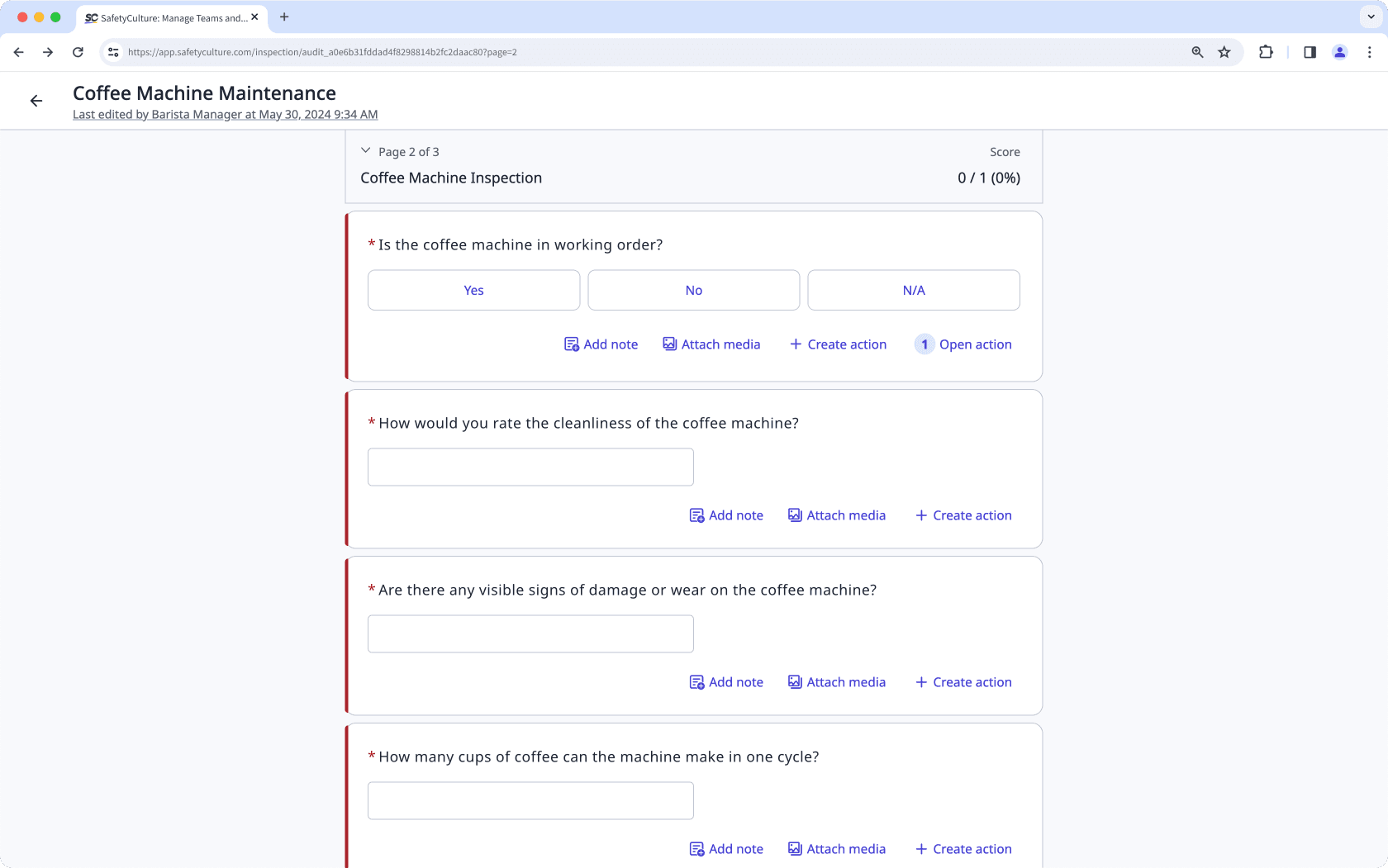Open the Chrome menu with three dots

pyautogui.click(x=1369, y=51)
